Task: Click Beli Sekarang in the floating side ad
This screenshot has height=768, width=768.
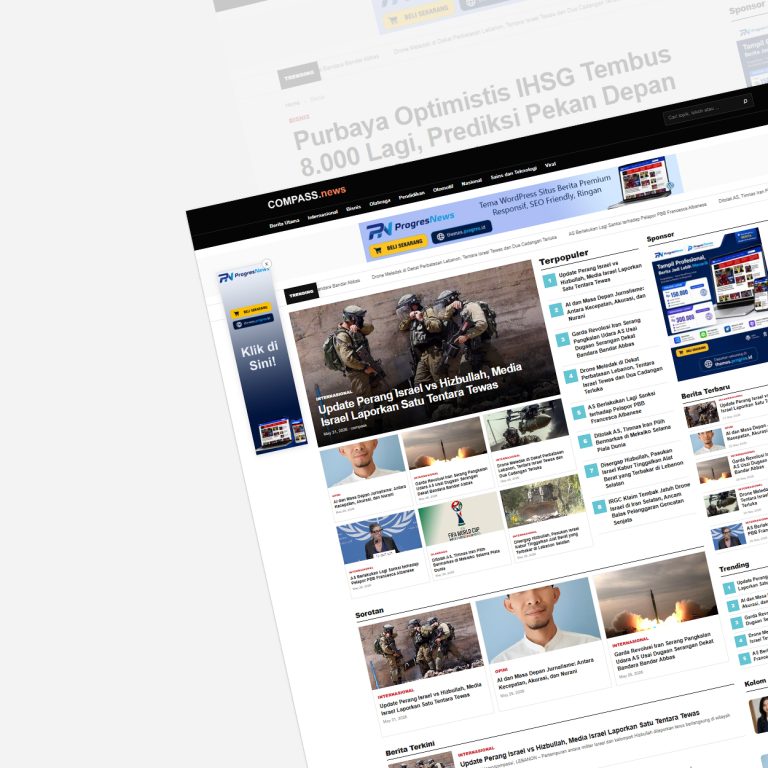Action: coord(250,310)
